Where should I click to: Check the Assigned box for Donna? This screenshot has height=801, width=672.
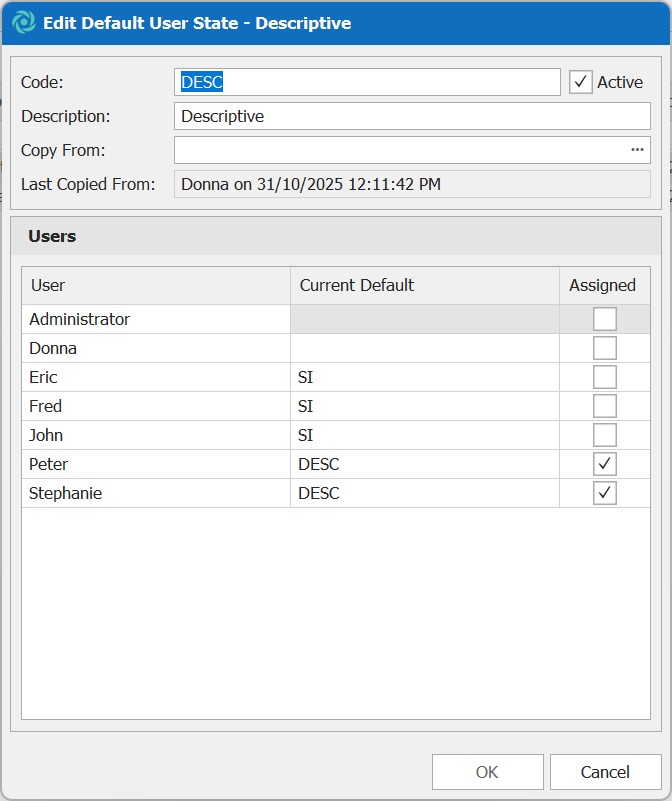(604, 348)
